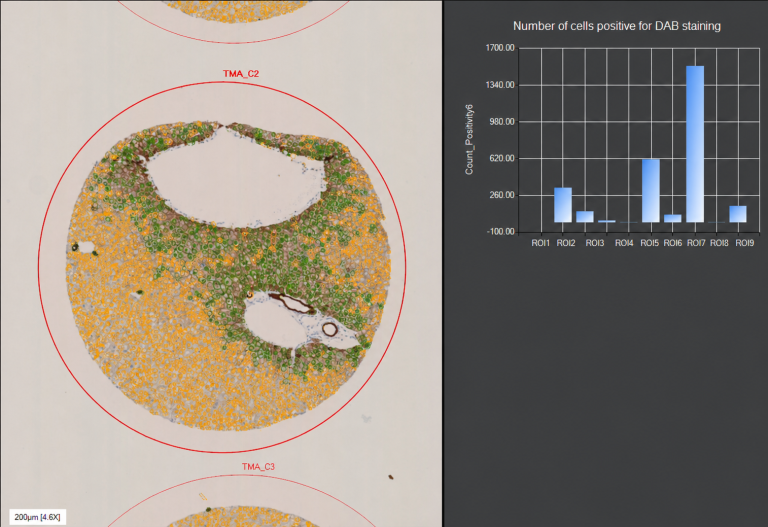Select the ROI5 bar in the chart
This screenshot has height=527, width=768.
tap(651, 191)
